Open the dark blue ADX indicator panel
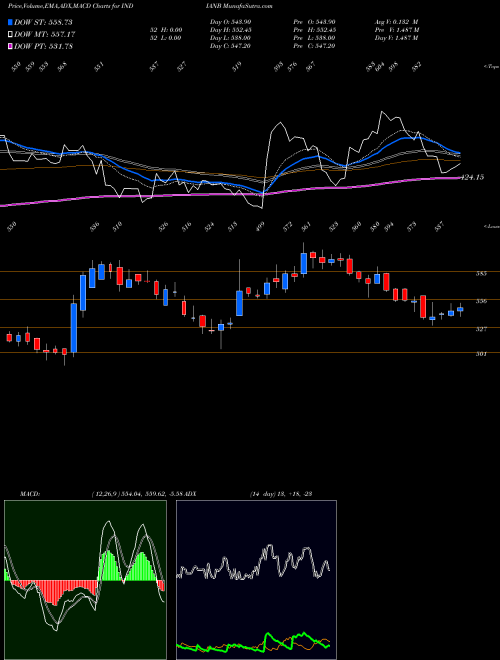500x660 pixels. pos(256,580)
